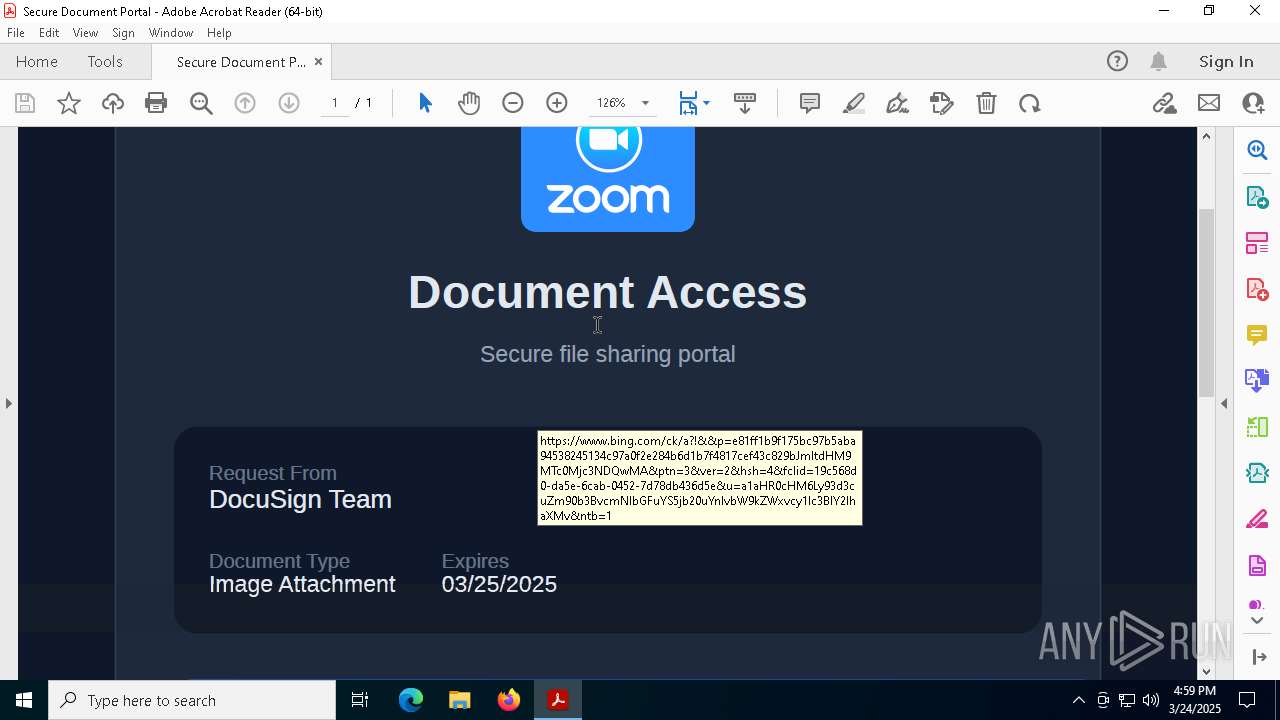The image size is (1280, 720).
Task: Rotate the page with rotate icon
Action: 1030,103
